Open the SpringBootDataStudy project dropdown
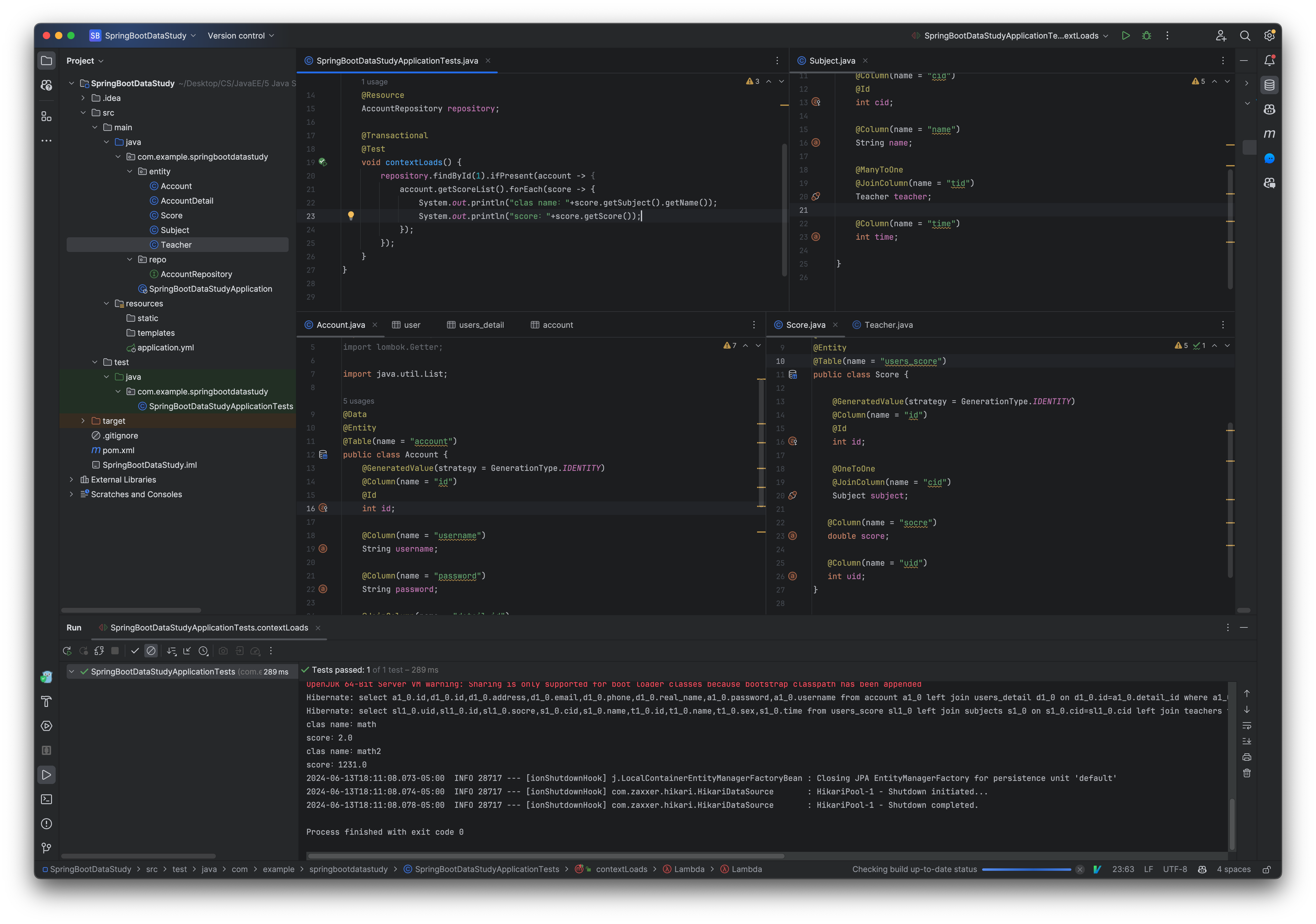This screenshot has width=1316, height=924. pos(143,35)
